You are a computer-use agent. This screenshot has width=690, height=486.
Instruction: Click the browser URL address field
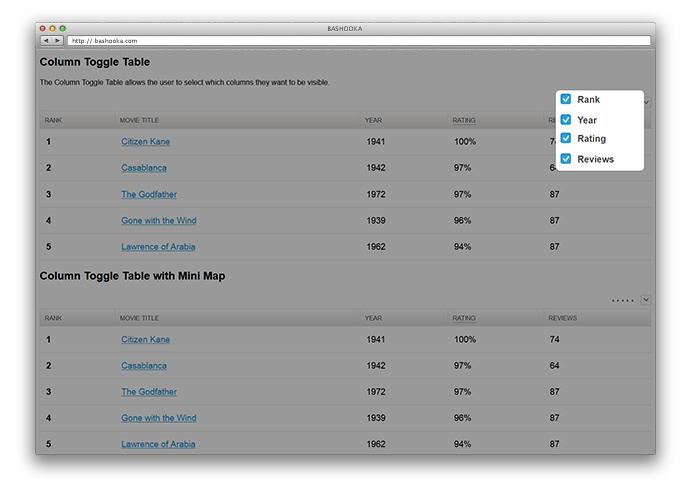pyautogui.click(x=360, y=41)
